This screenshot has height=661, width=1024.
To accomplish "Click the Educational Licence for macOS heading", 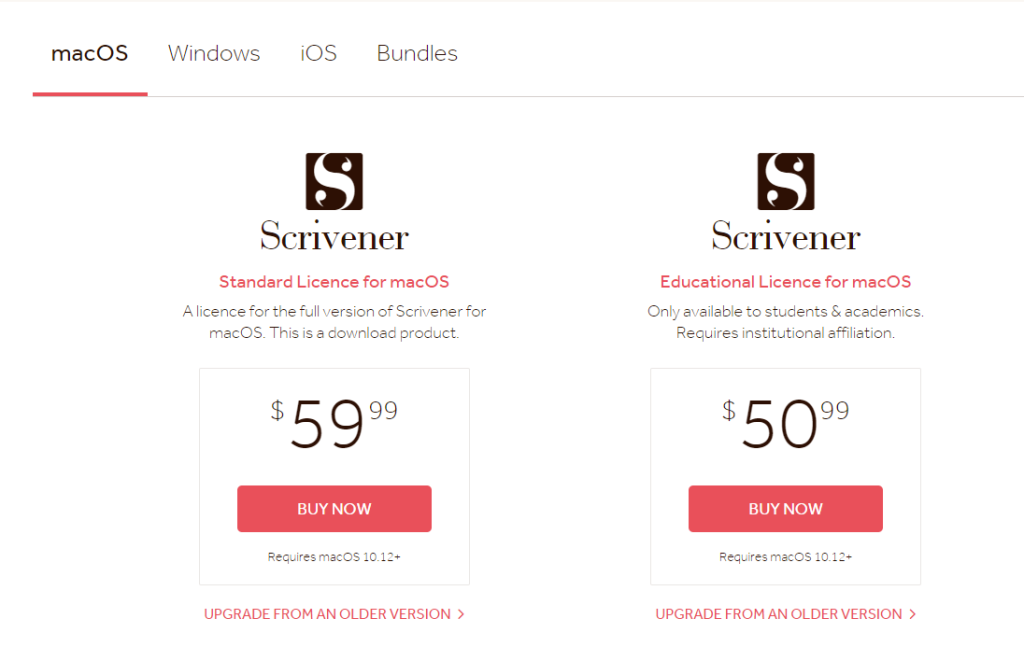I will click(x=786, y=282).
